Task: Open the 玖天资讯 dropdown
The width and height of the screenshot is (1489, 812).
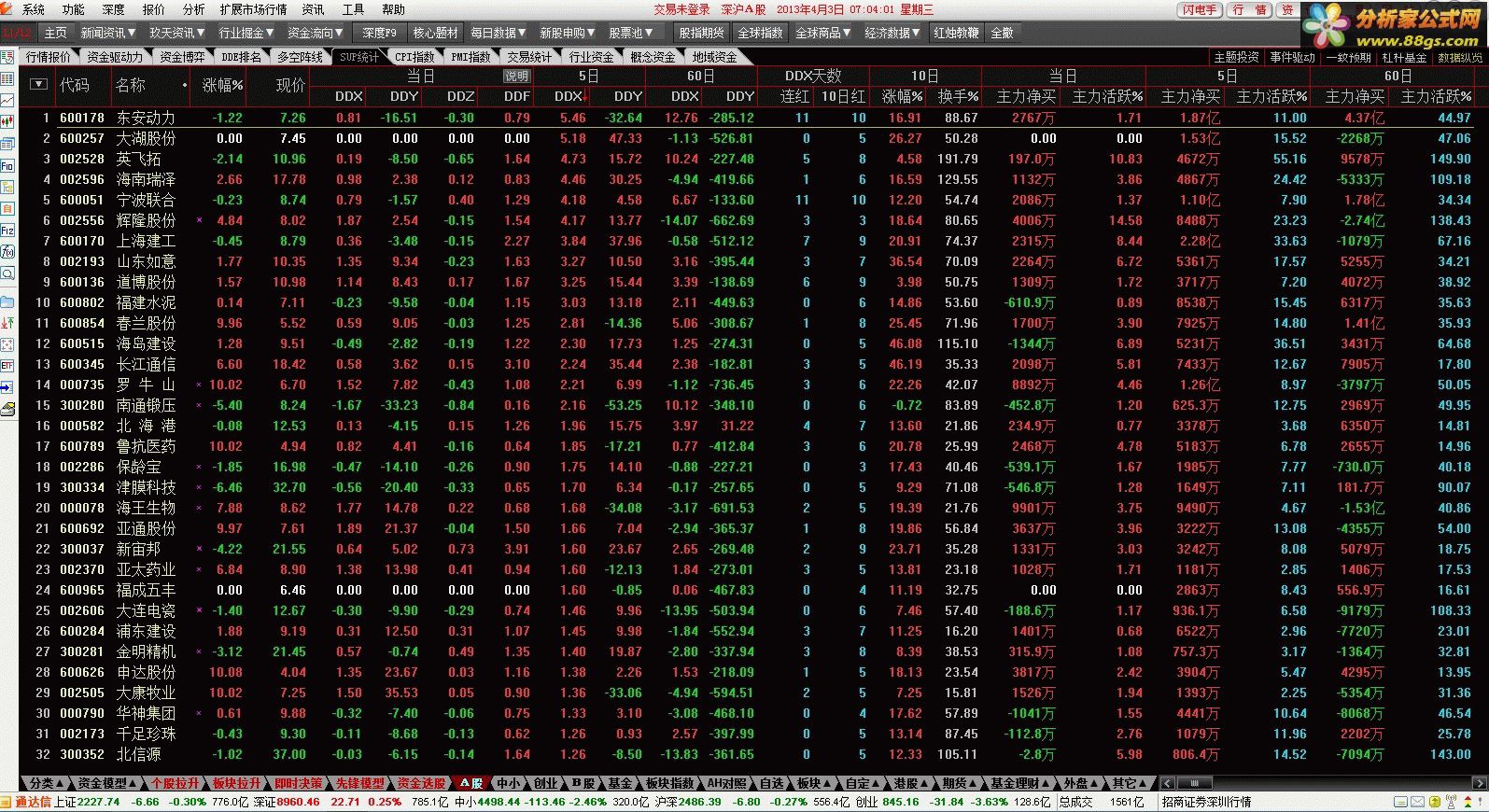Action: 177,33
